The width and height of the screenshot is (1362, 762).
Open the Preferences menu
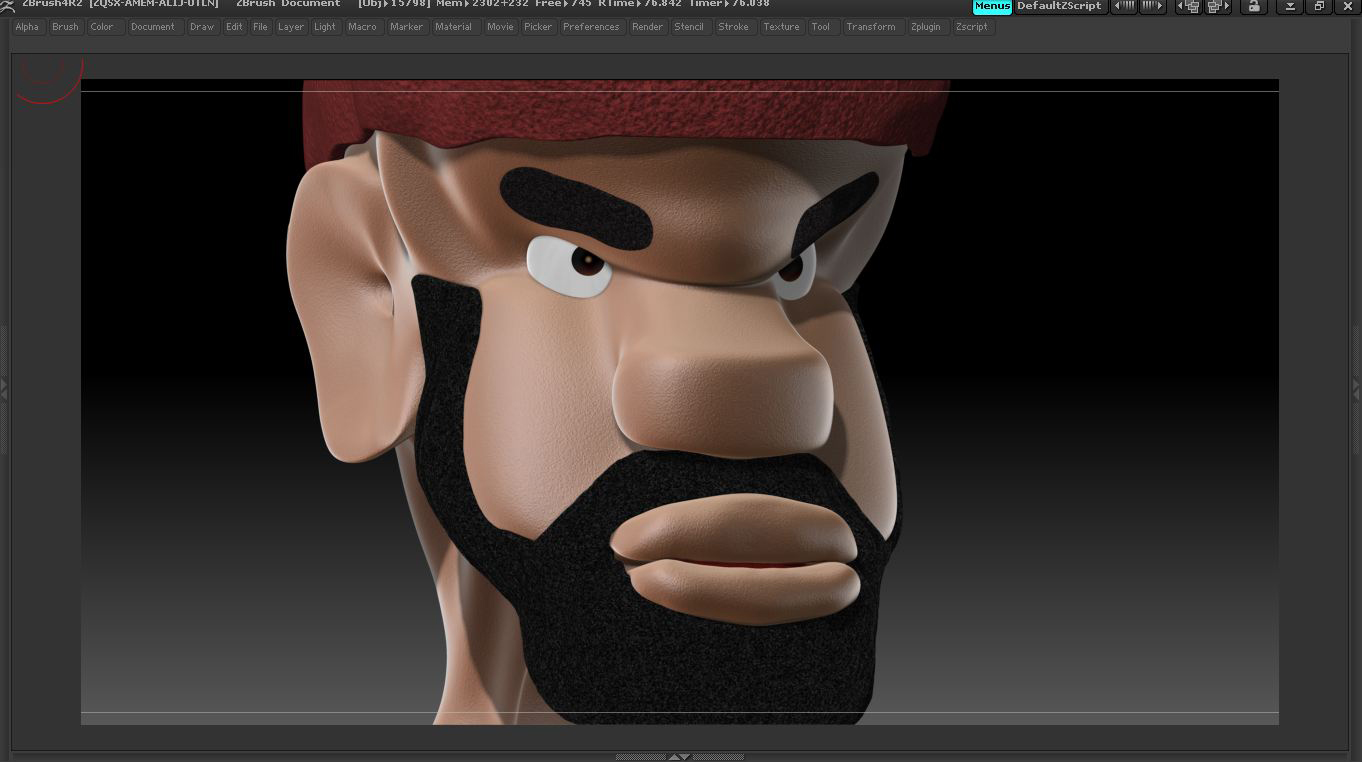[x=591, y=27]
